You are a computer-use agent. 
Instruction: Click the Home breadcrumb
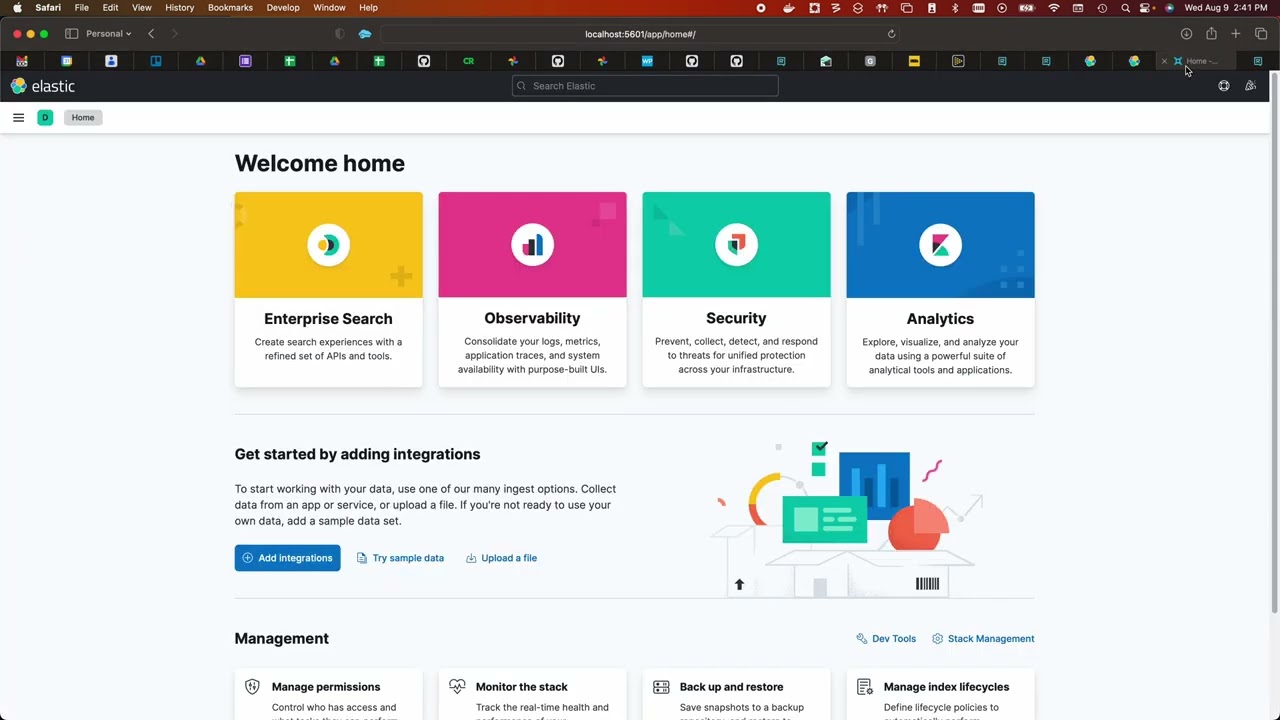pos(83,118)
